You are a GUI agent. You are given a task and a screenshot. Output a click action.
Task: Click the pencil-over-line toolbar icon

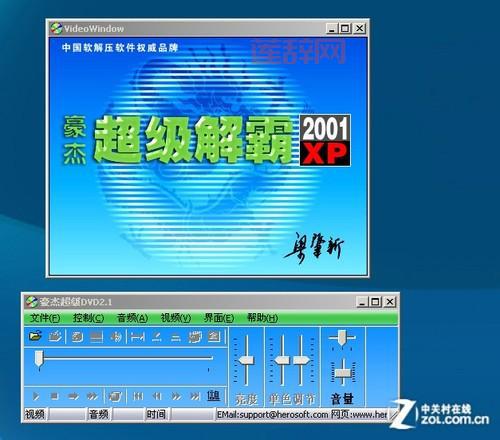pyautogui.click(x=157, y=337)
